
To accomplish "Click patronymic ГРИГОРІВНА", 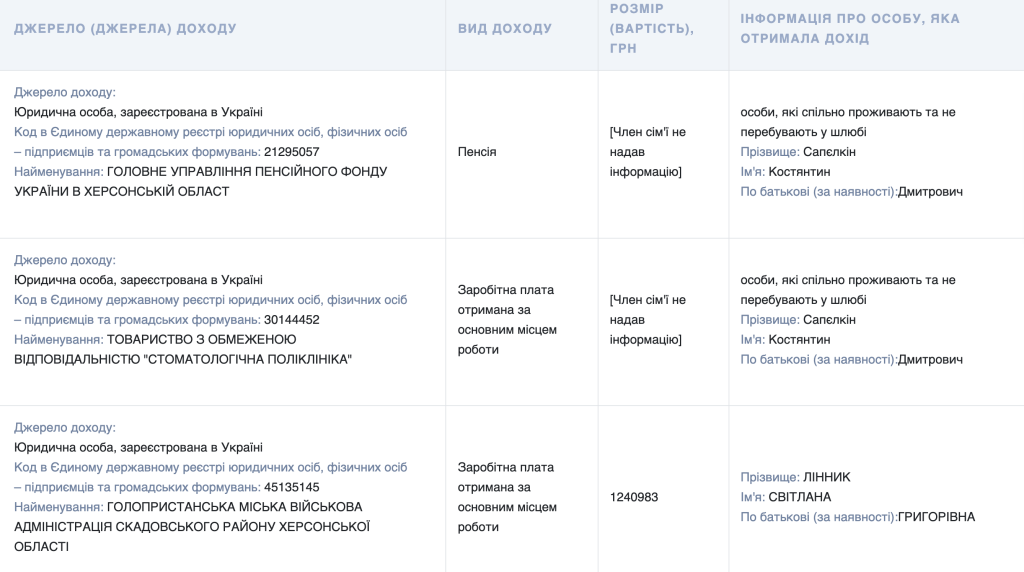I will (x=936, y=517).
